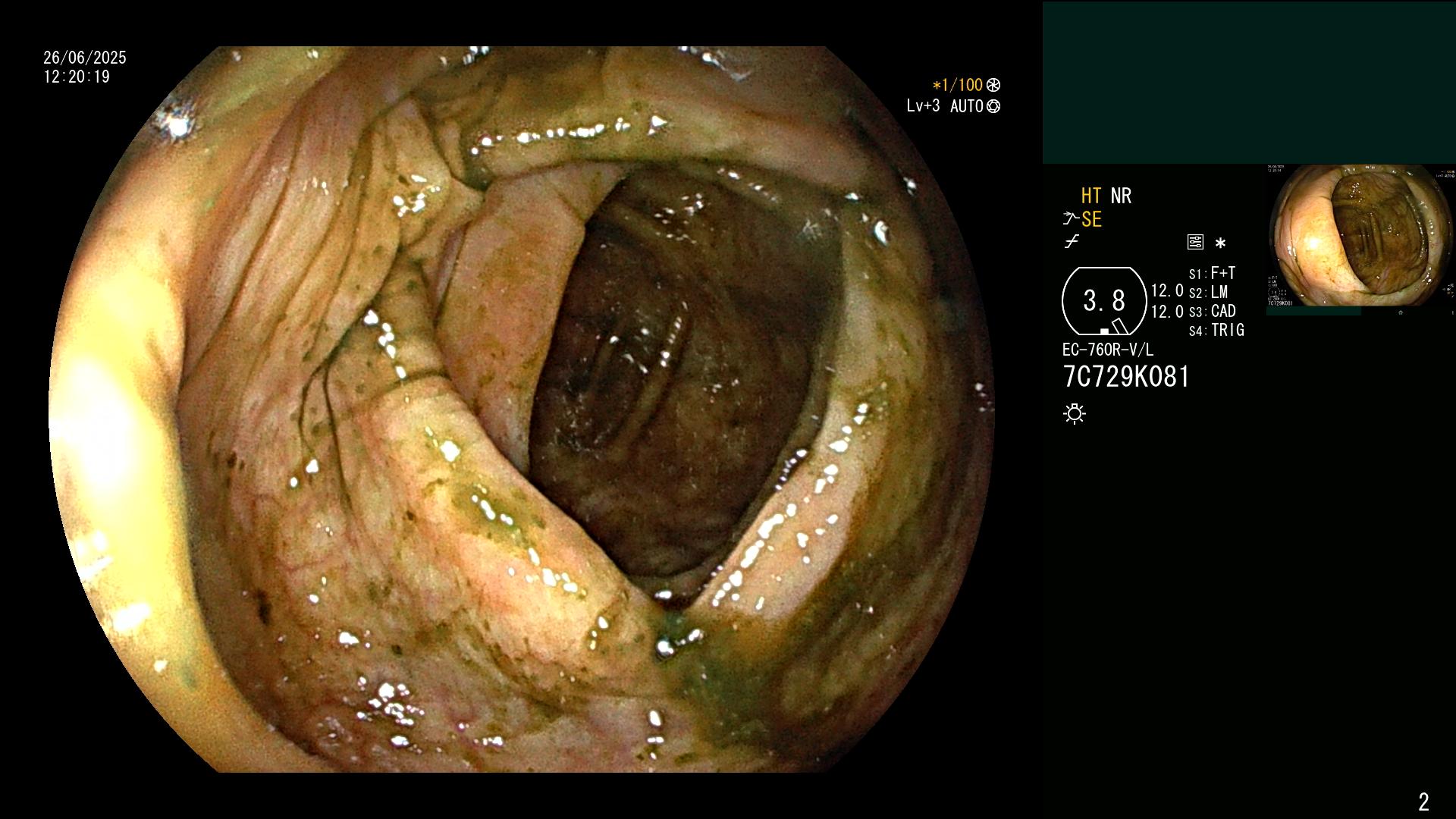Viewport: 1456px width, 819px height.
Task: Click the scope tip diagram showing 3.8
Action: pos(1104,301)
